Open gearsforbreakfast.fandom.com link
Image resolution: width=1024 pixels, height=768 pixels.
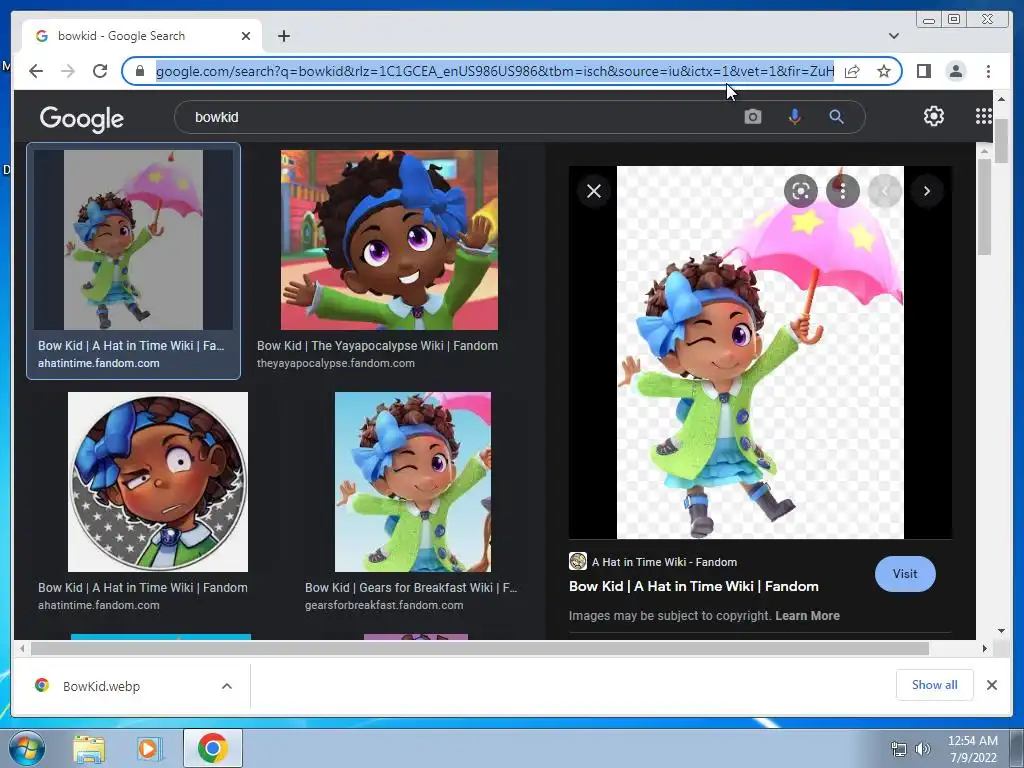tap(384, 605)
